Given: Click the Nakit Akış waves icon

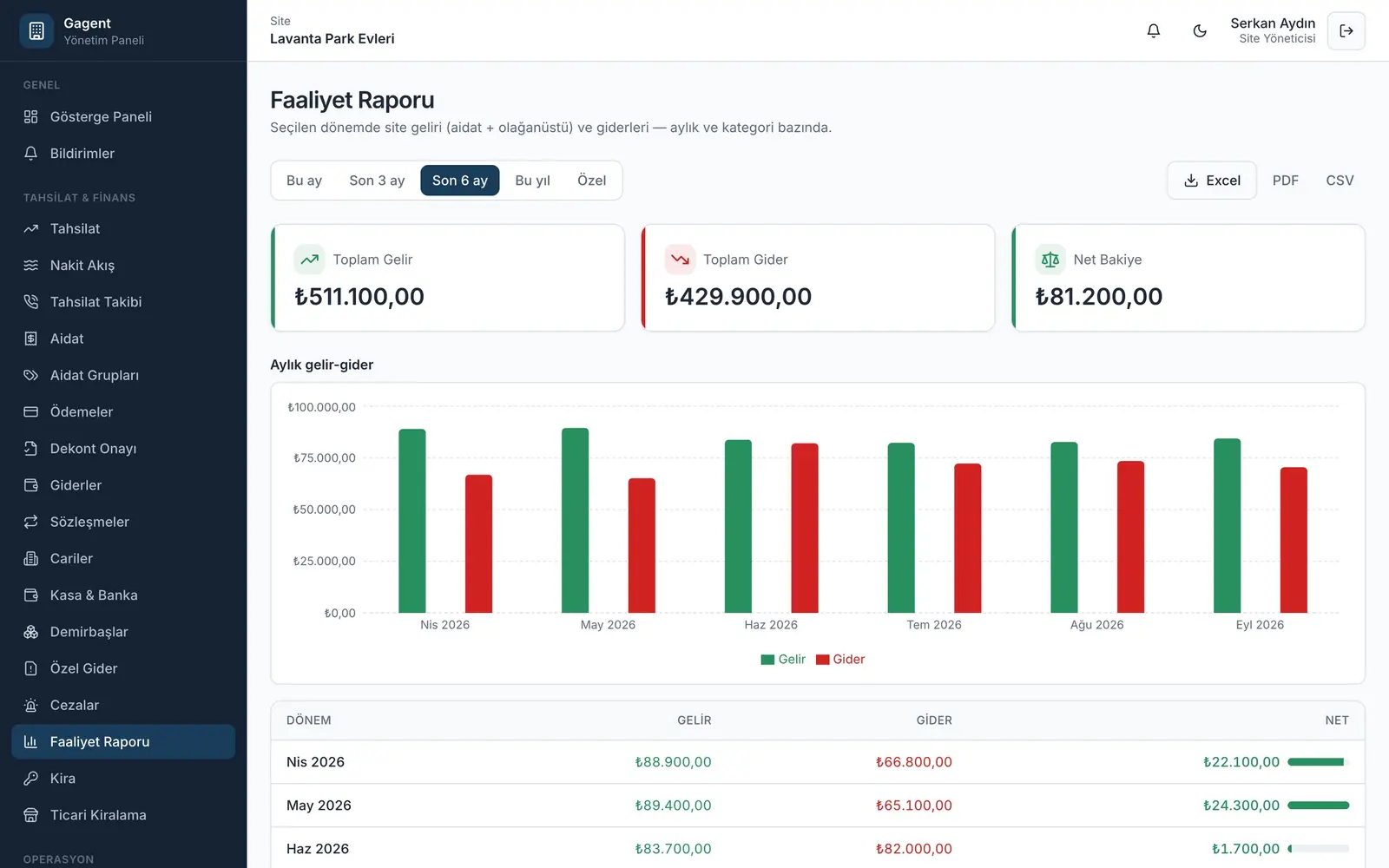Looking at the screenshot, I should point(31,265).
